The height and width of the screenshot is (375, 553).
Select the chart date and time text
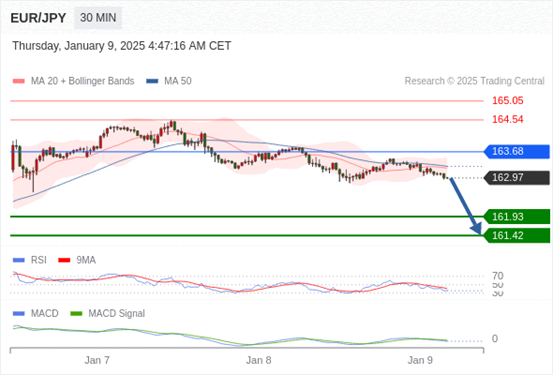[x=122, y=46]
